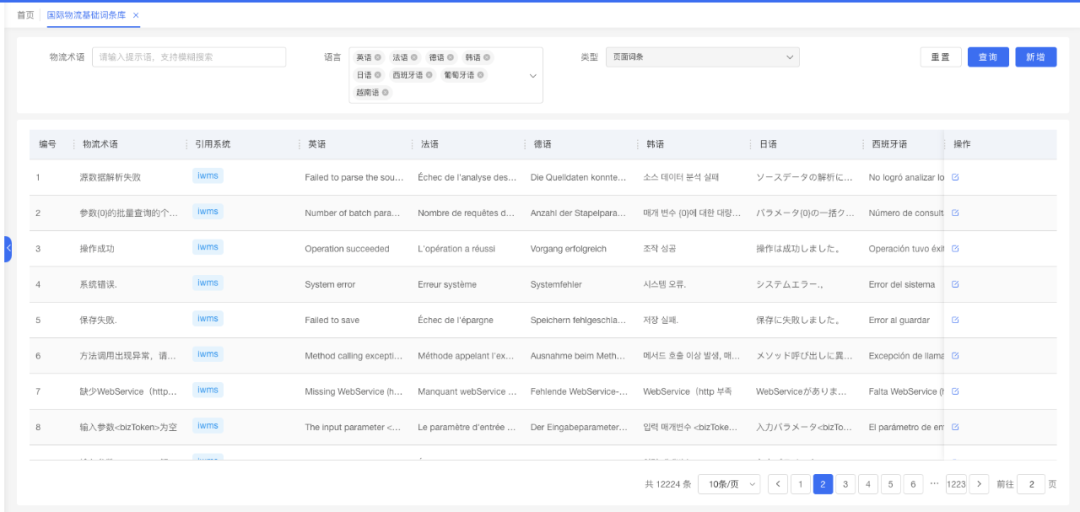Close the 国际物流基础词条库 tab

(x=136, y=15)
